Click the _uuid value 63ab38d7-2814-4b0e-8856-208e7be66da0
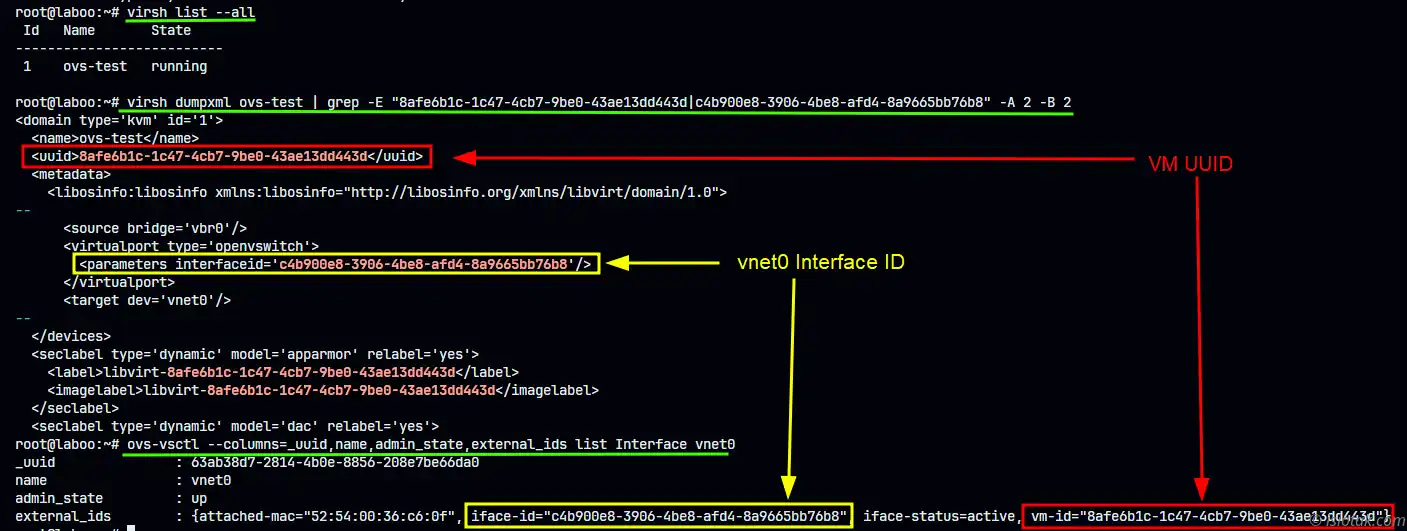This screenshot has height=531, width=1407. coord(335,462)
